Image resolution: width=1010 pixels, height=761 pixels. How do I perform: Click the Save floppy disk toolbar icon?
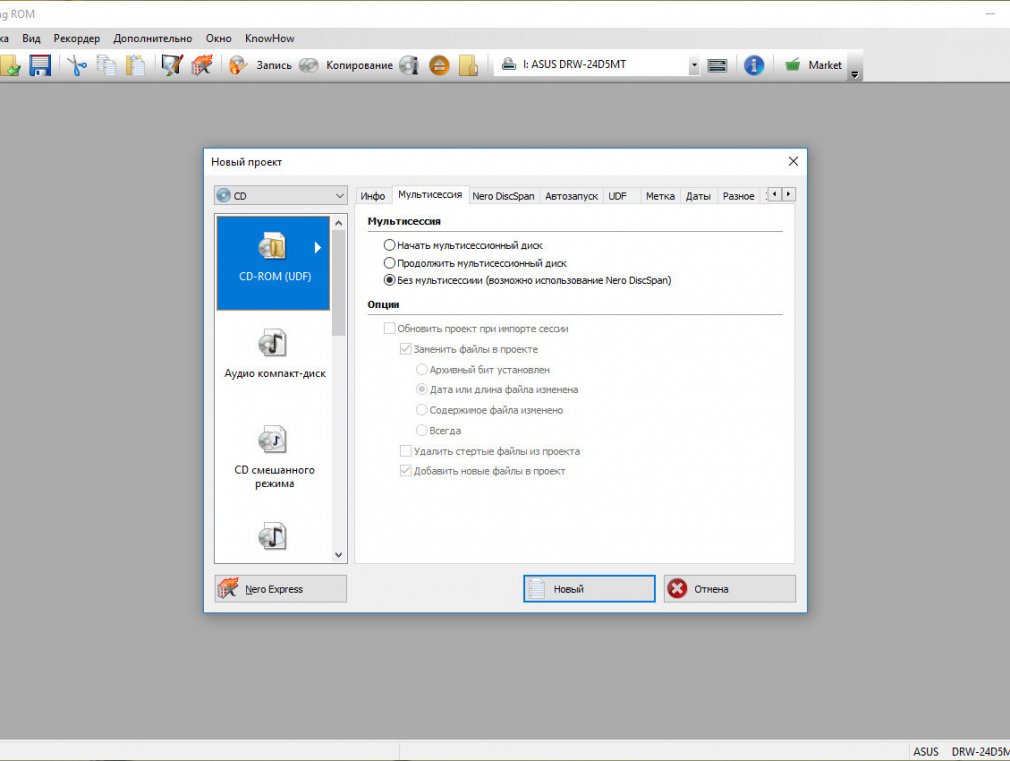pos(40,65)
